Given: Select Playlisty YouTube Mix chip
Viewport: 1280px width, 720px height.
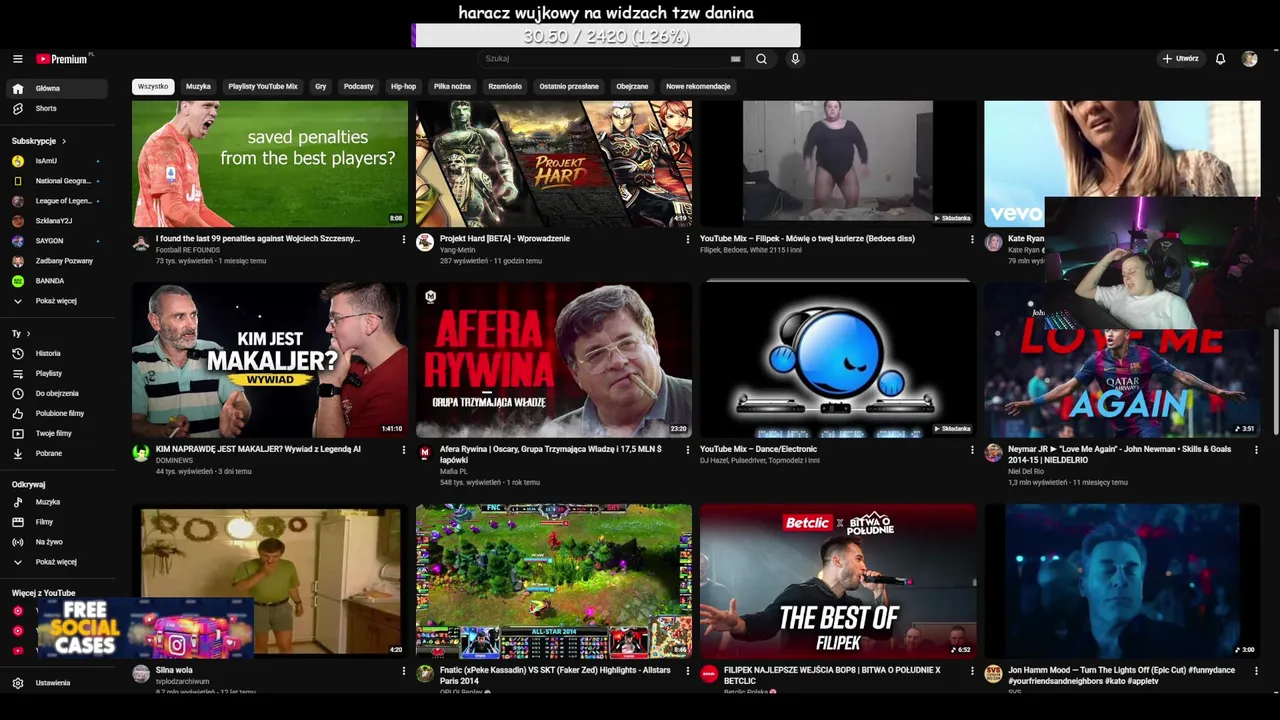Looking at the screenshot, I should click(263, 86).
